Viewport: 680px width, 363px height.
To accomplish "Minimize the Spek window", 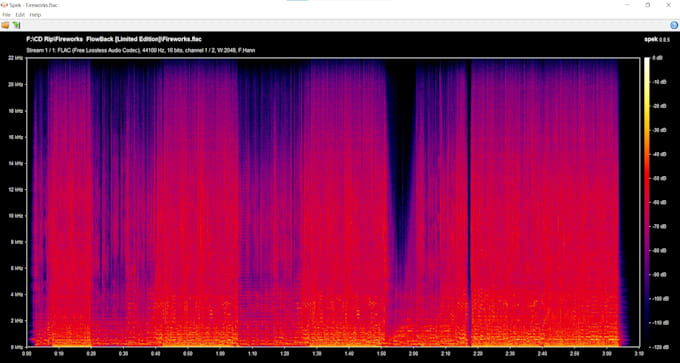I will point(628,5).
